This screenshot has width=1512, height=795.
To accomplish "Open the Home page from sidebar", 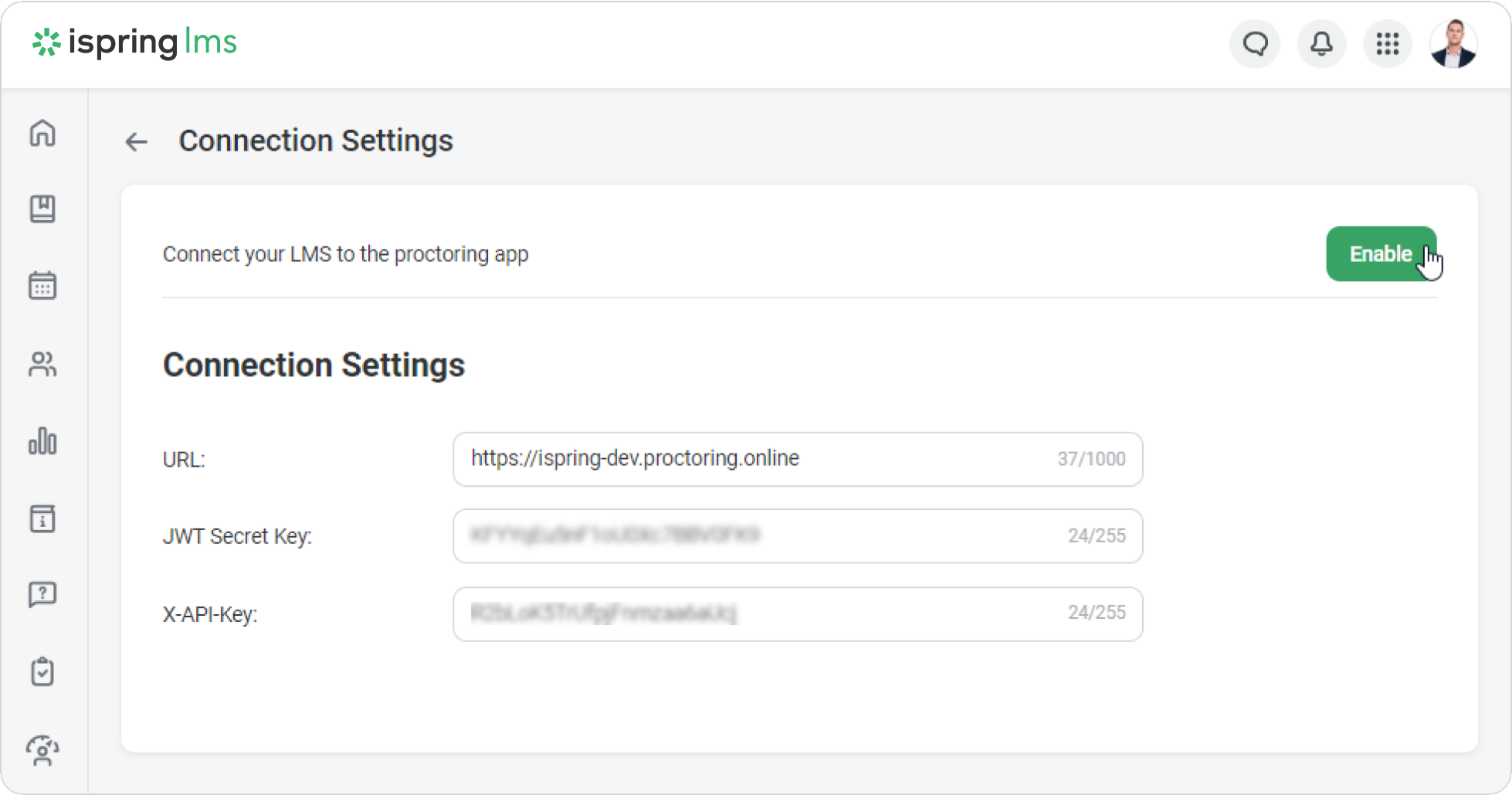I will tap(42, 133).
